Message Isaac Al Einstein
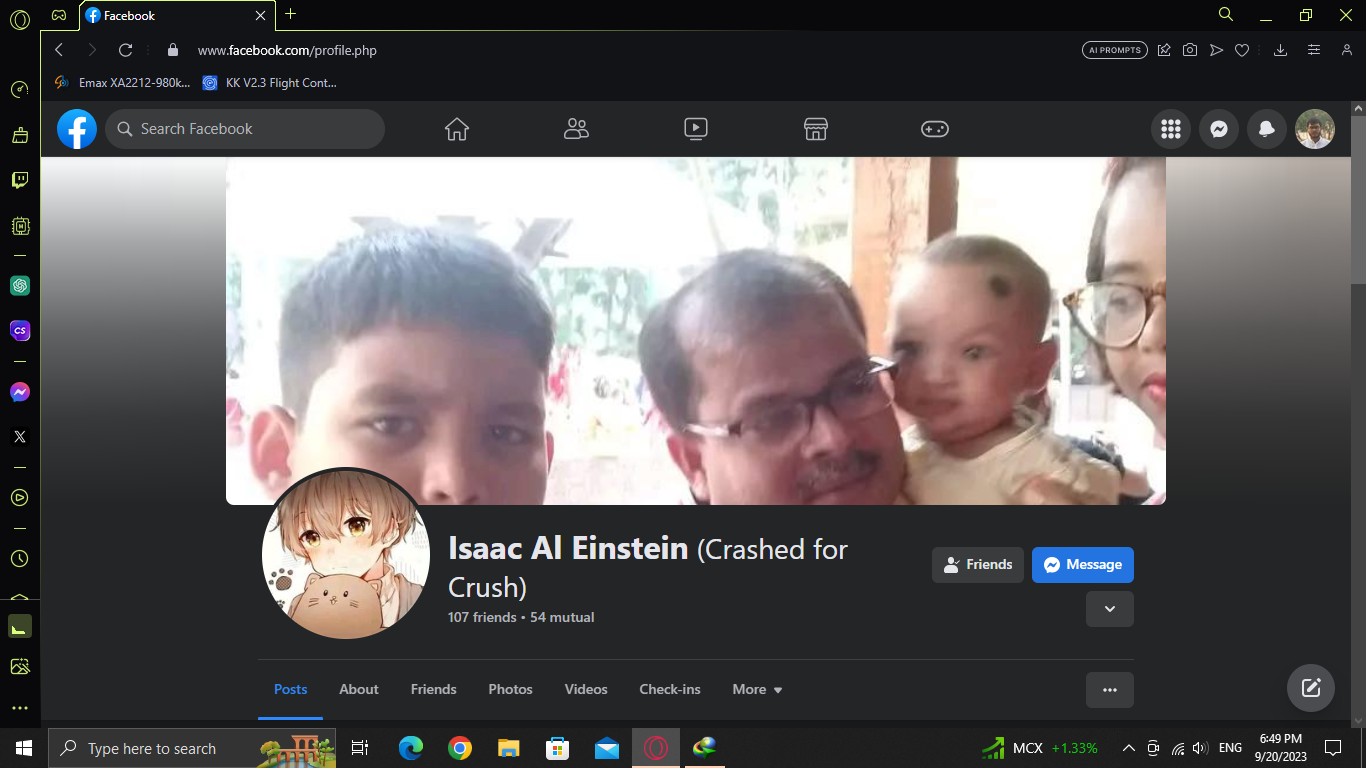This screenshot has height=768, width=1366. (x=1083, y=565)
